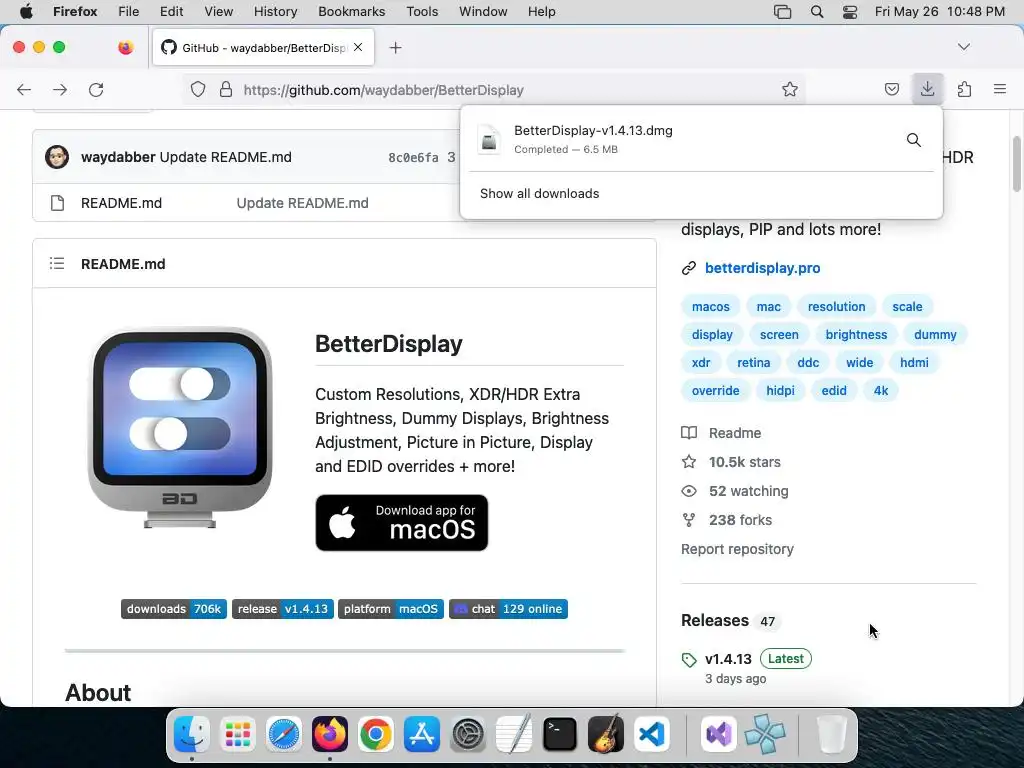This screenshot has height=768, width=1024.
Task: Open the Releases 47 heading link
Action: point(730,620)
